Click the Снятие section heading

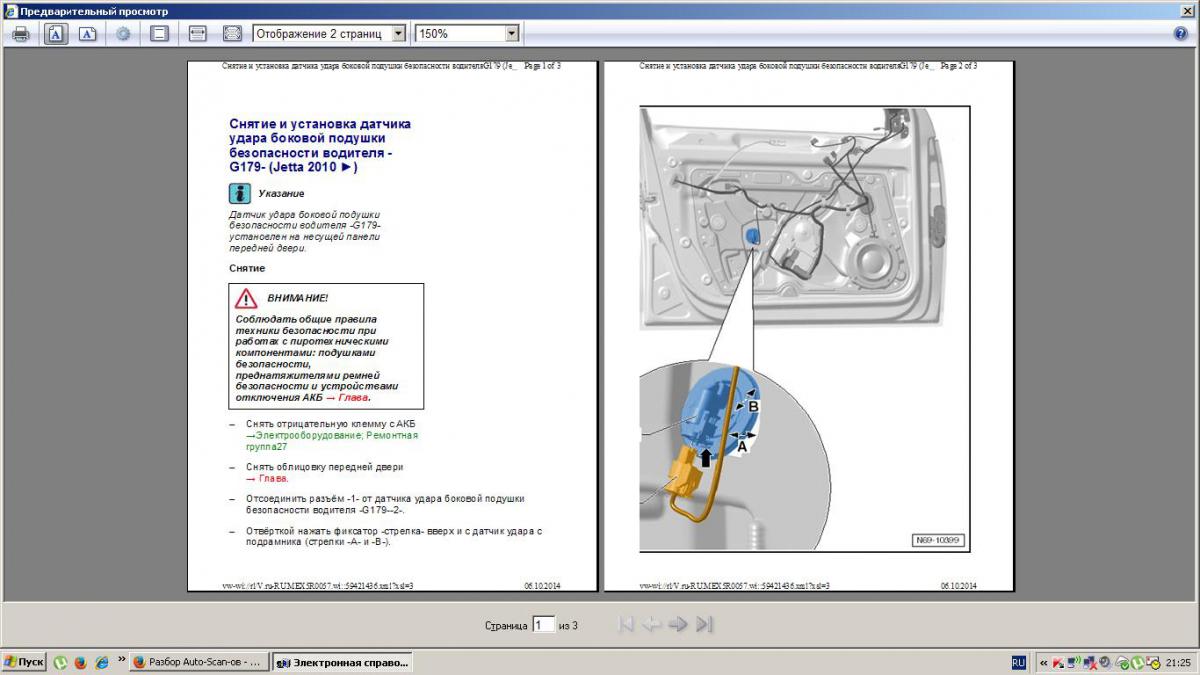tap(246, 269)
